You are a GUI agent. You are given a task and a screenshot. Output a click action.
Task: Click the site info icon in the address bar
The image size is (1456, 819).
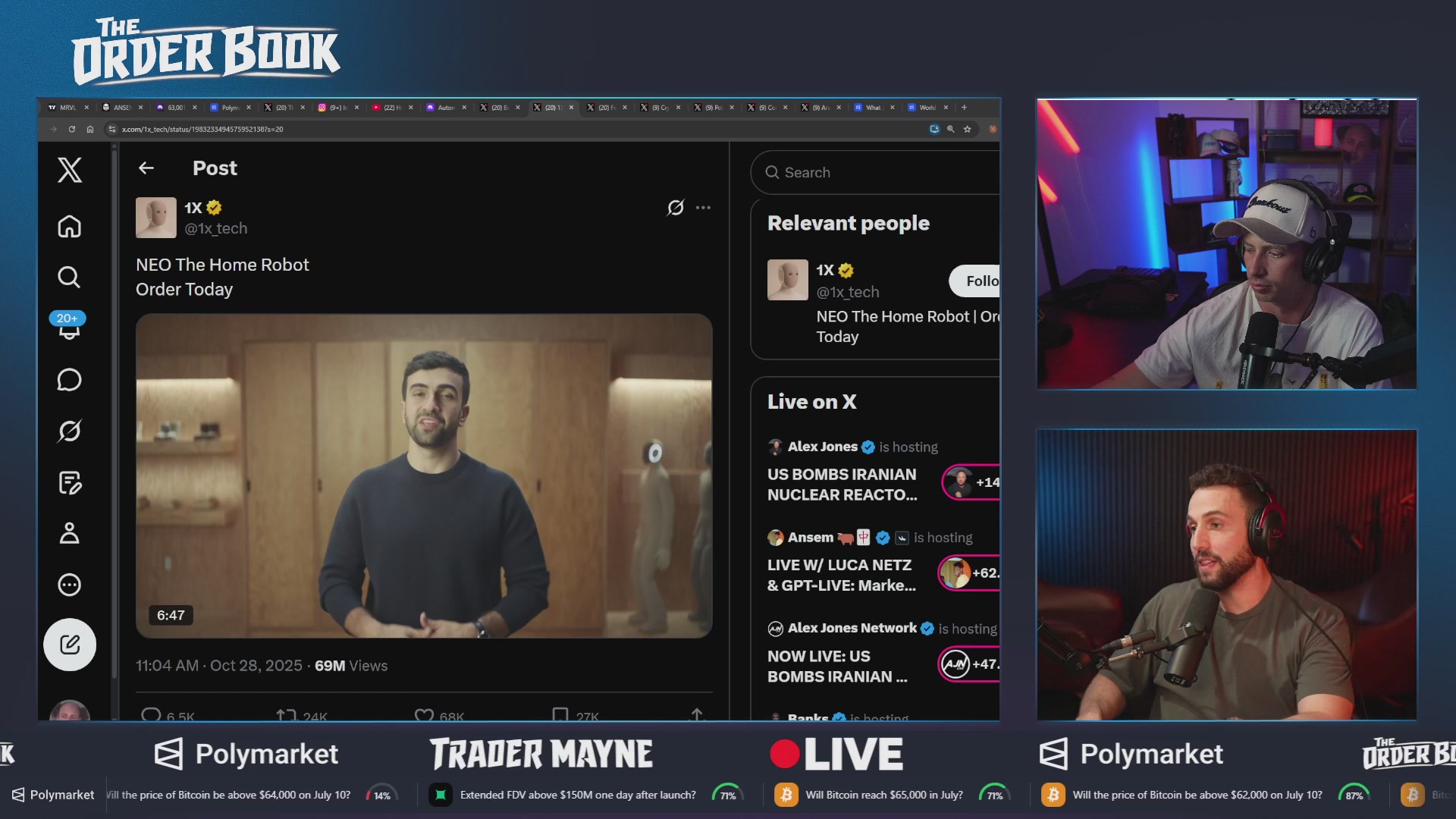[112, 129]
